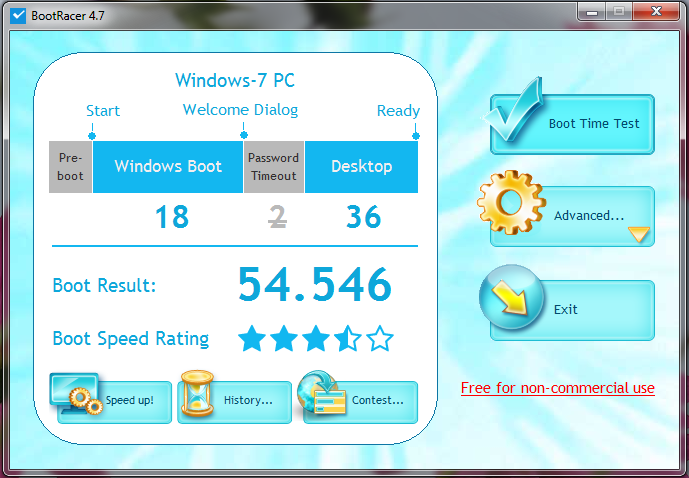
Task: Open the Contest... button
Action: 360,402
